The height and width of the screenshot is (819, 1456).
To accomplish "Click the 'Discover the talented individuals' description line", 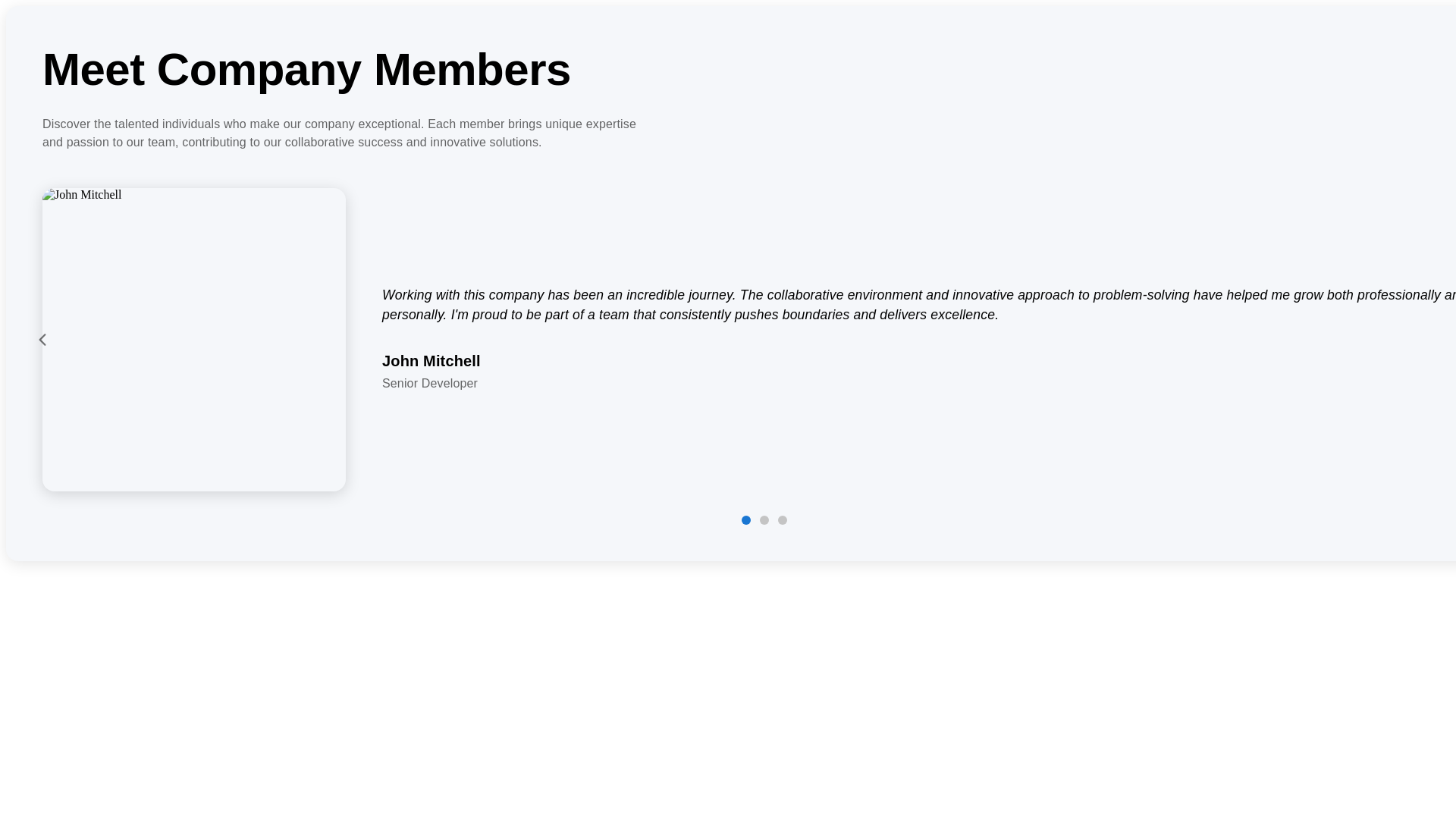I will (339, 124).
